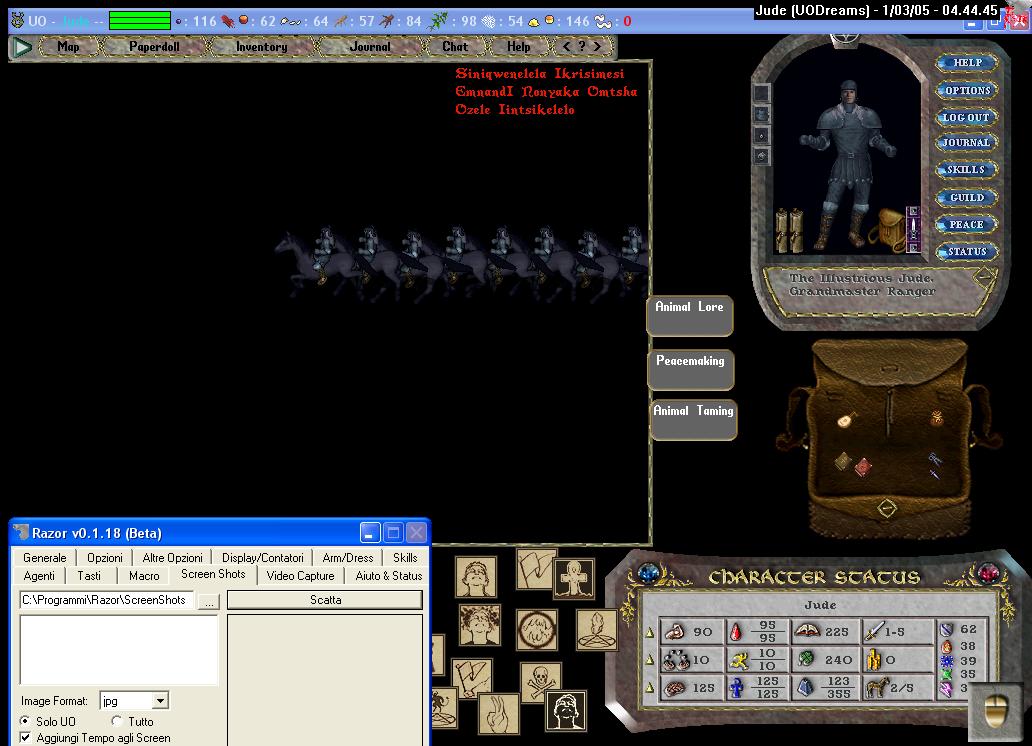Switch to the Display/Contatori tab in Razor

263,558
